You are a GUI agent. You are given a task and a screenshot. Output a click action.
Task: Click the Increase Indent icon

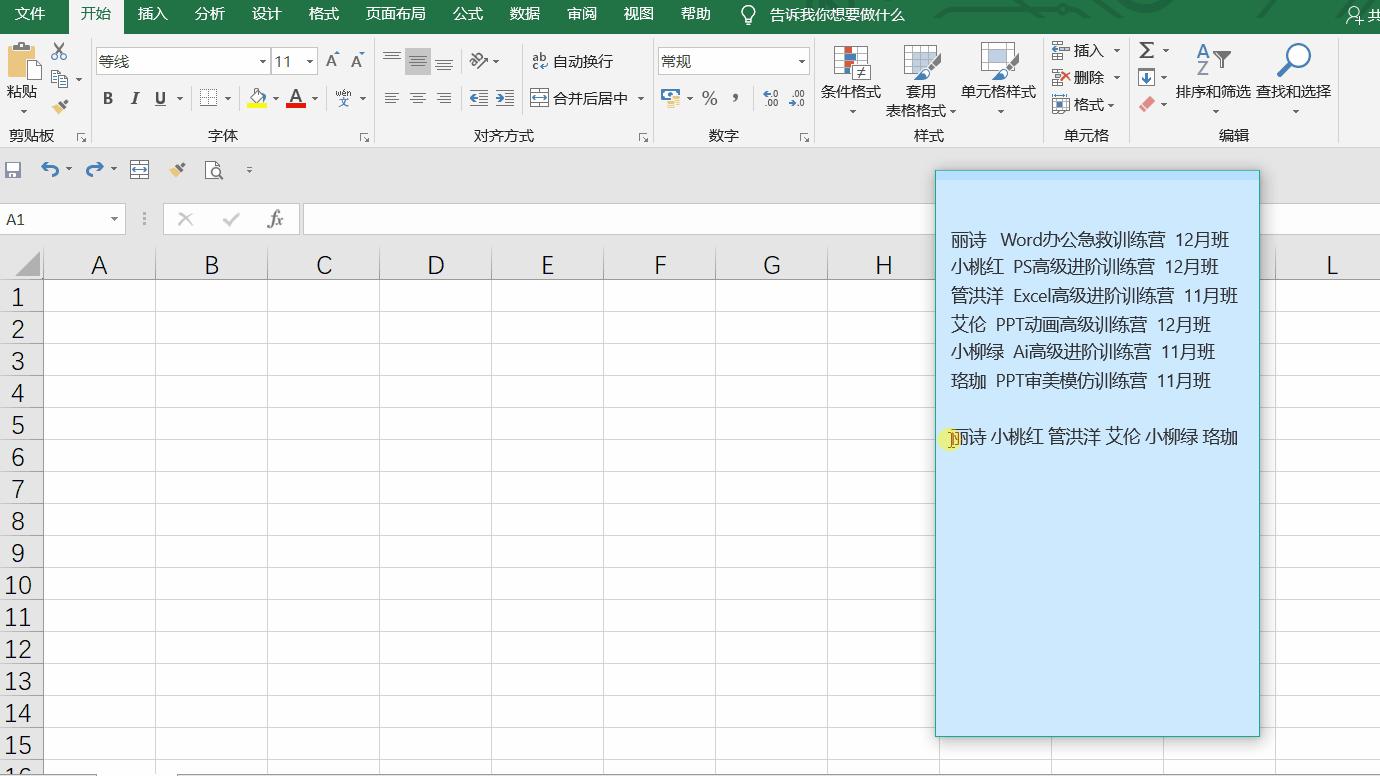[505, 98]
